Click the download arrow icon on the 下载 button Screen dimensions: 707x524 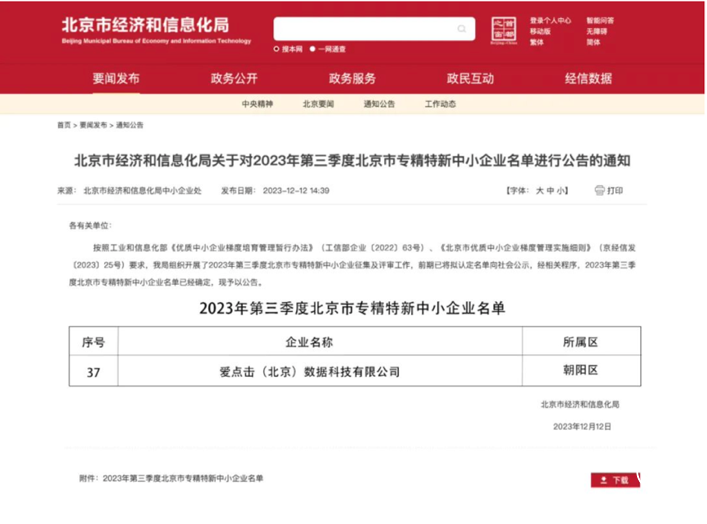pyautogui.click(x=604, y=480)
